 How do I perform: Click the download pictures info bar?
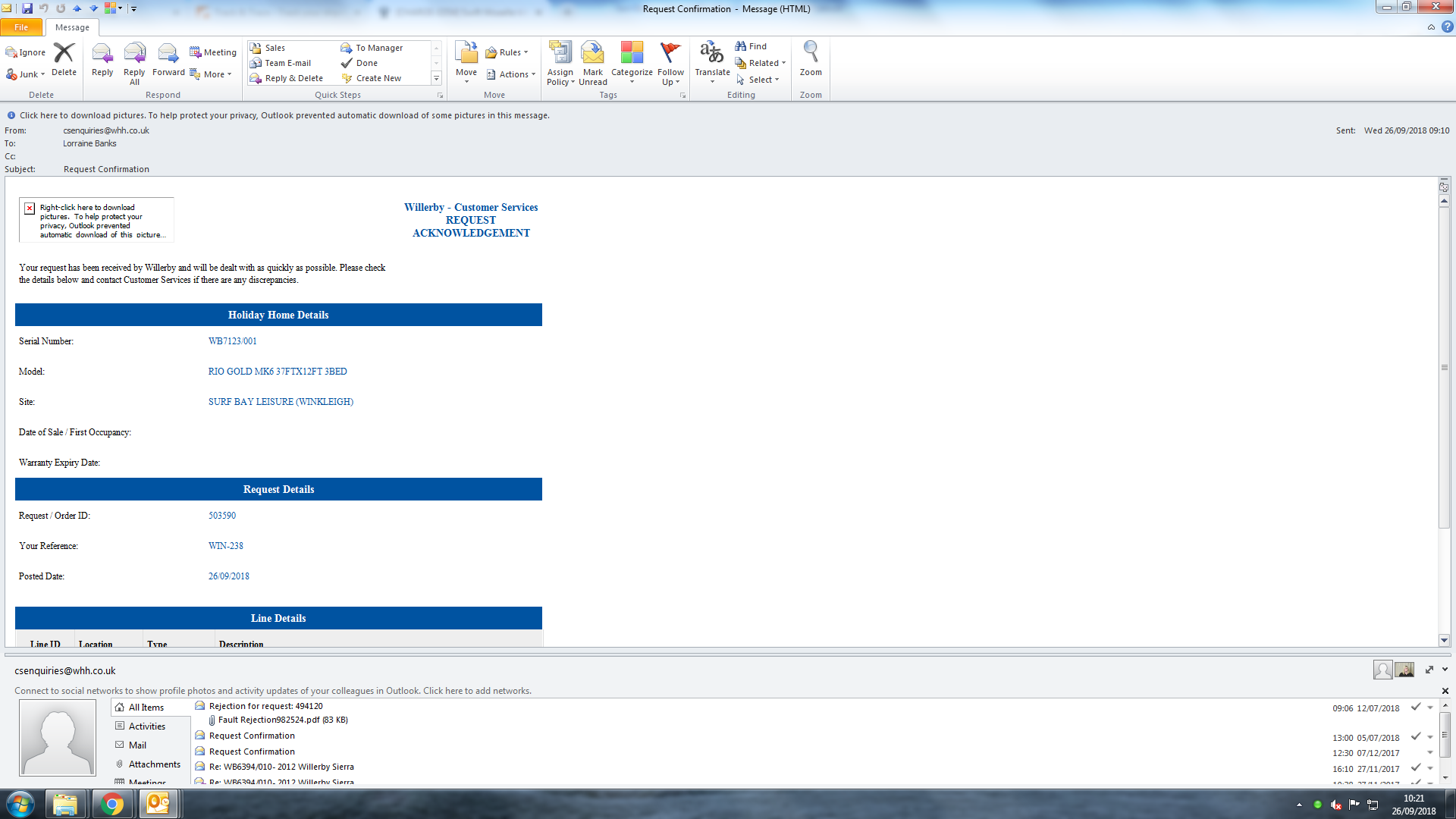point(284,115)
